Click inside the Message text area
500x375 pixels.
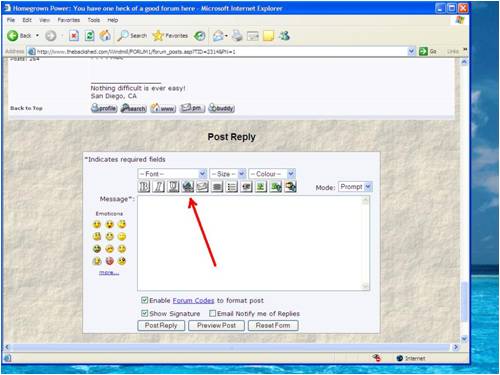point(253,243)
